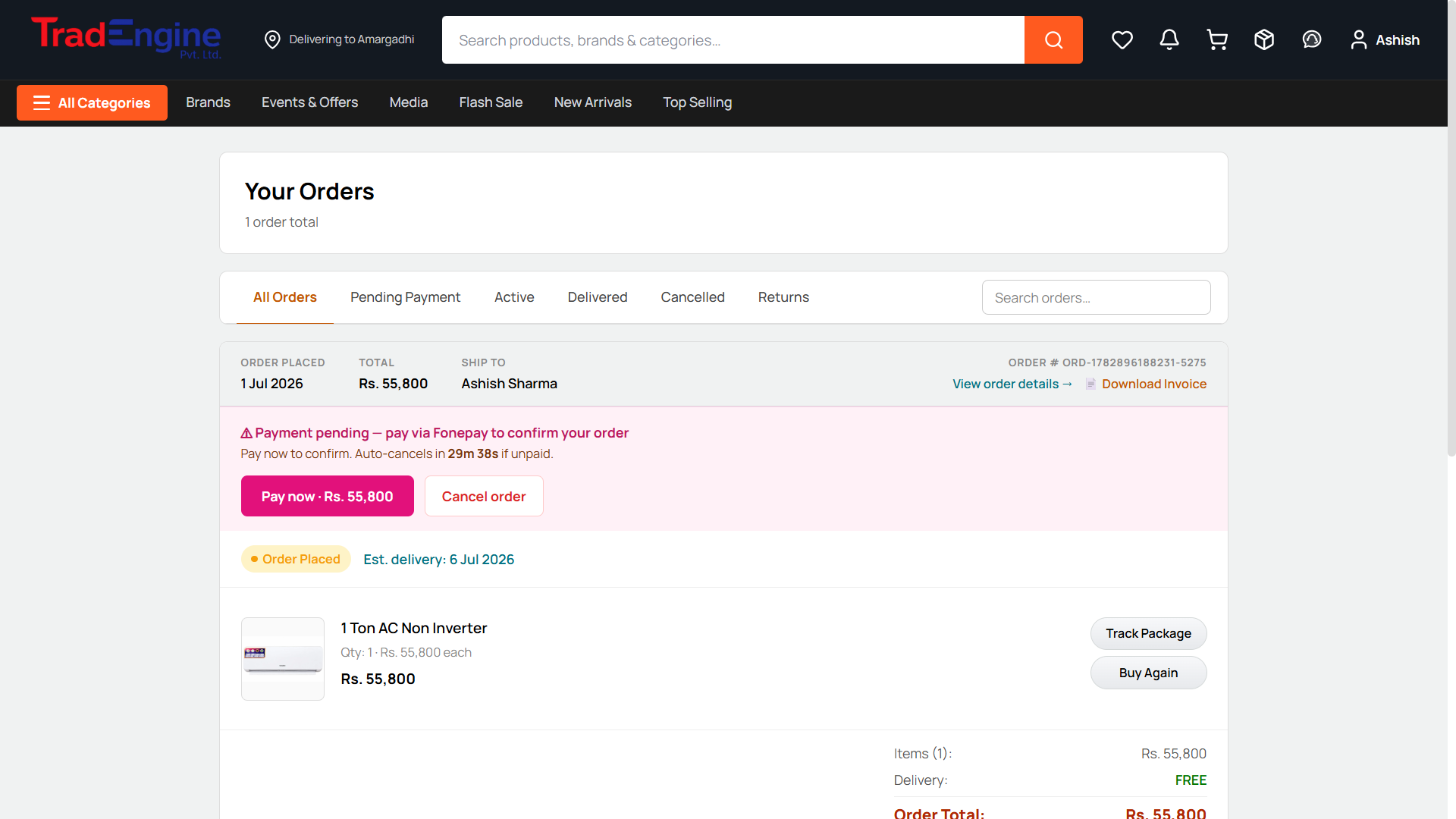Click the Order Placed status badge
The width and height of the screenshot is (1456, 819).
coord(296,559)
